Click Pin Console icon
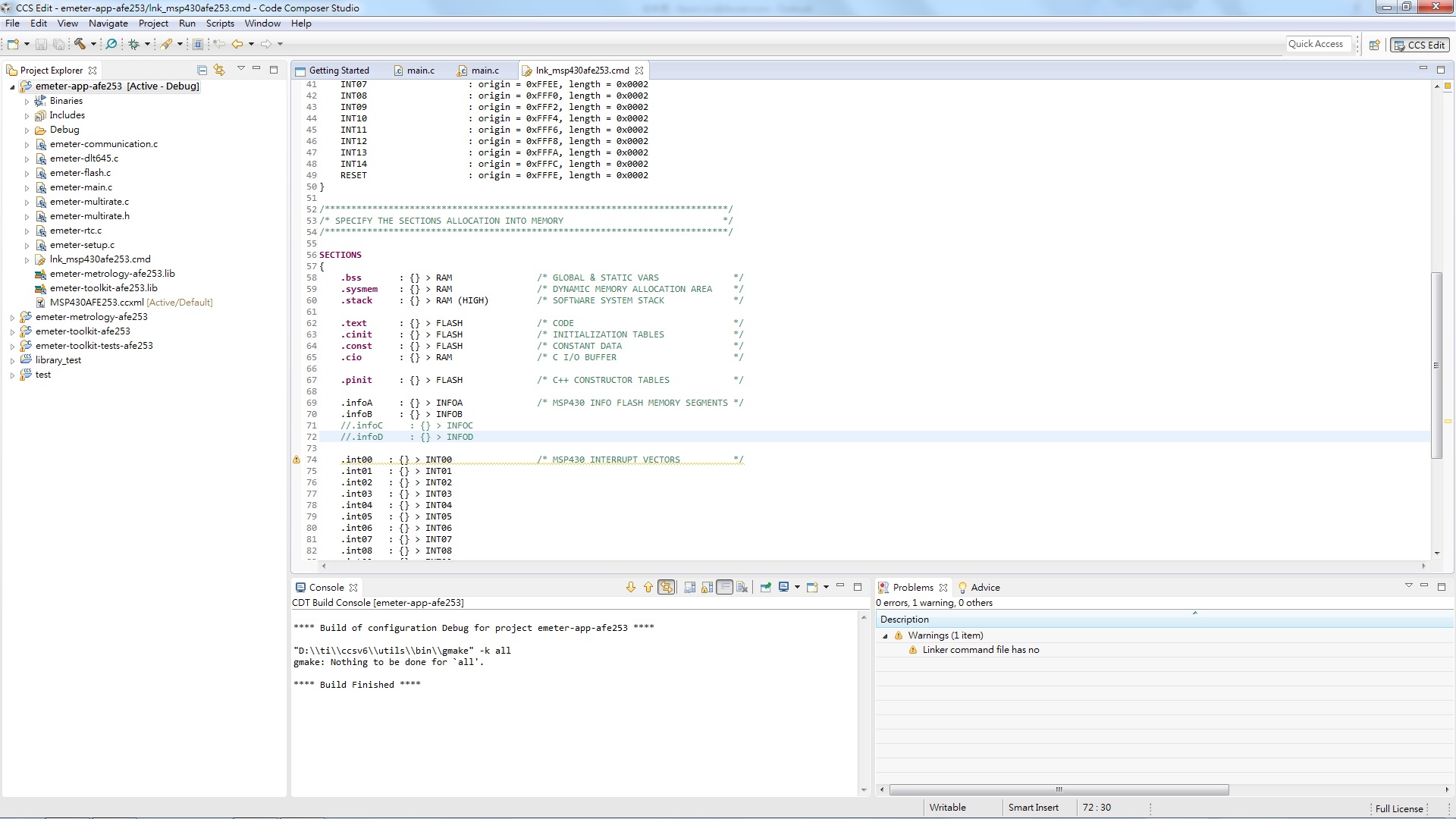 pos(766,587)
